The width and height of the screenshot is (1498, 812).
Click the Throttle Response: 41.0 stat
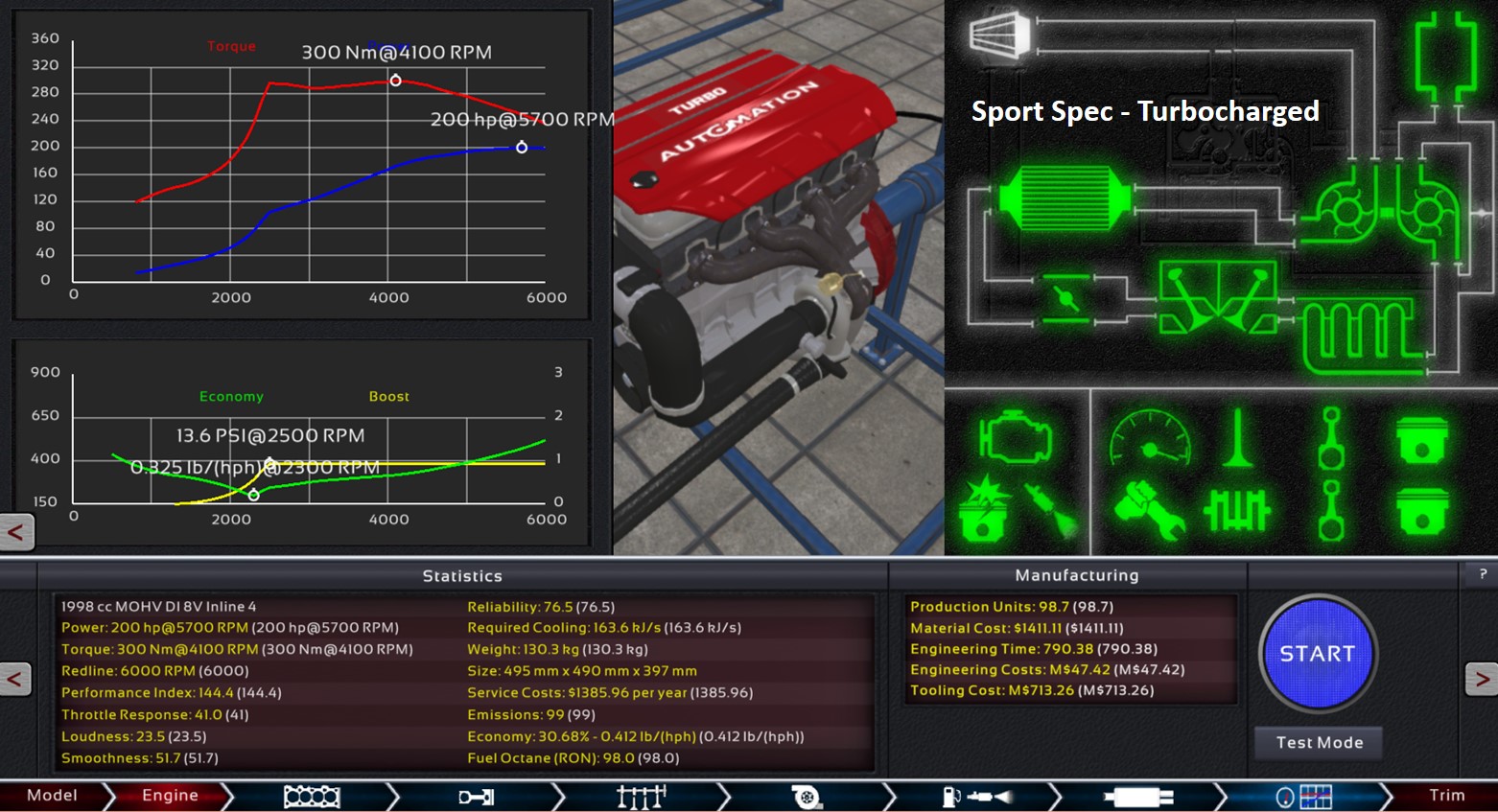[x=154, y=715]
